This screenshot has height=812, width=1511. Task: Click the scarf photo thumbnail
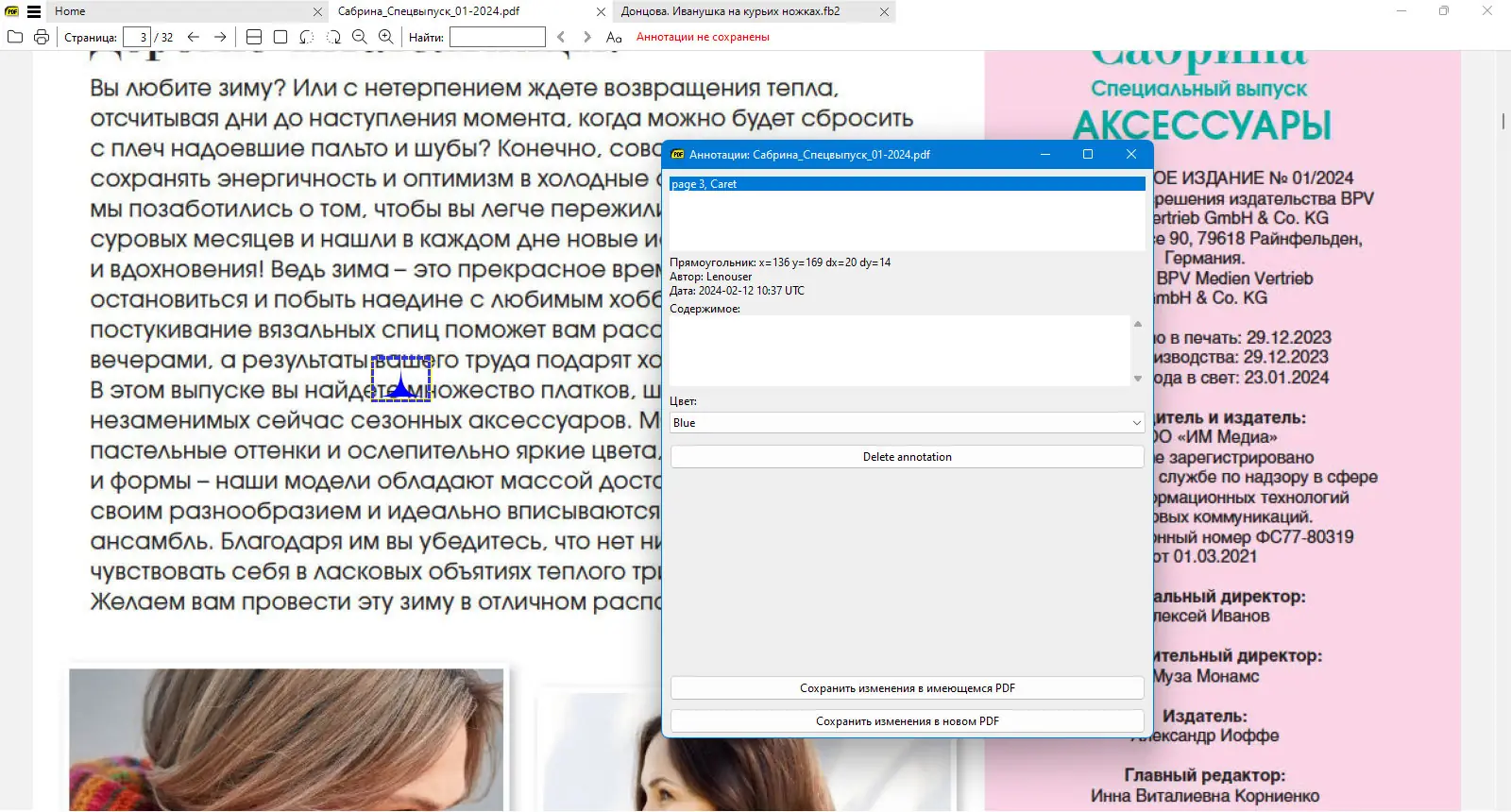coord(286,740)
